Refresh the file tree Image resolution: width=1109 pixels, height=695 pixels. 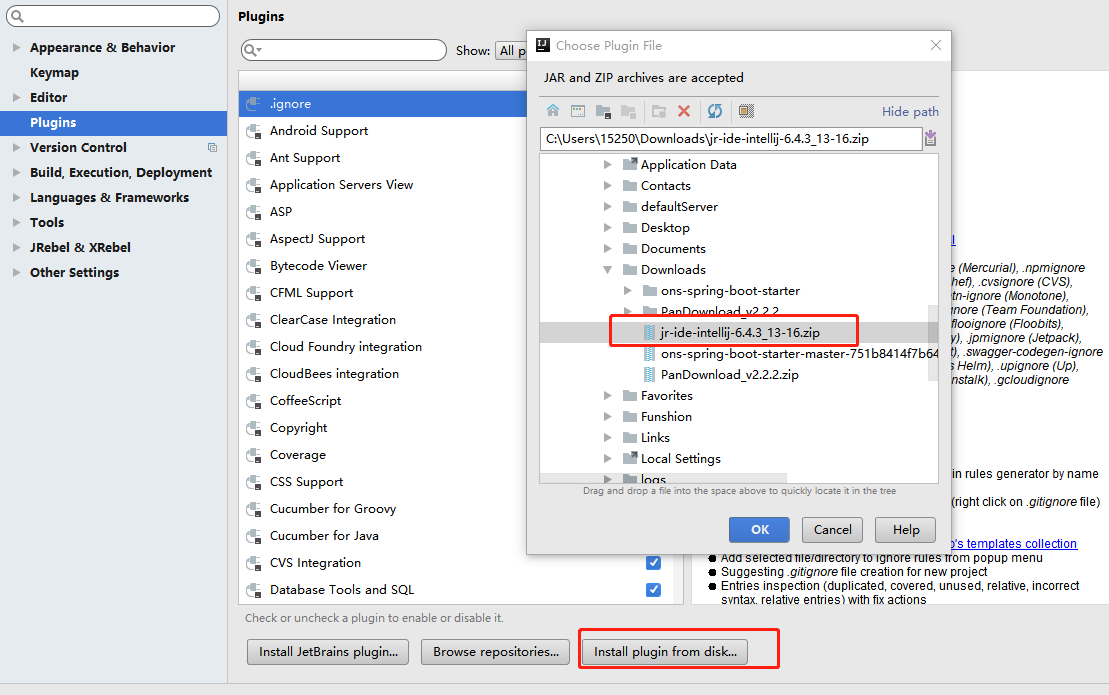[x=715, y=111]
